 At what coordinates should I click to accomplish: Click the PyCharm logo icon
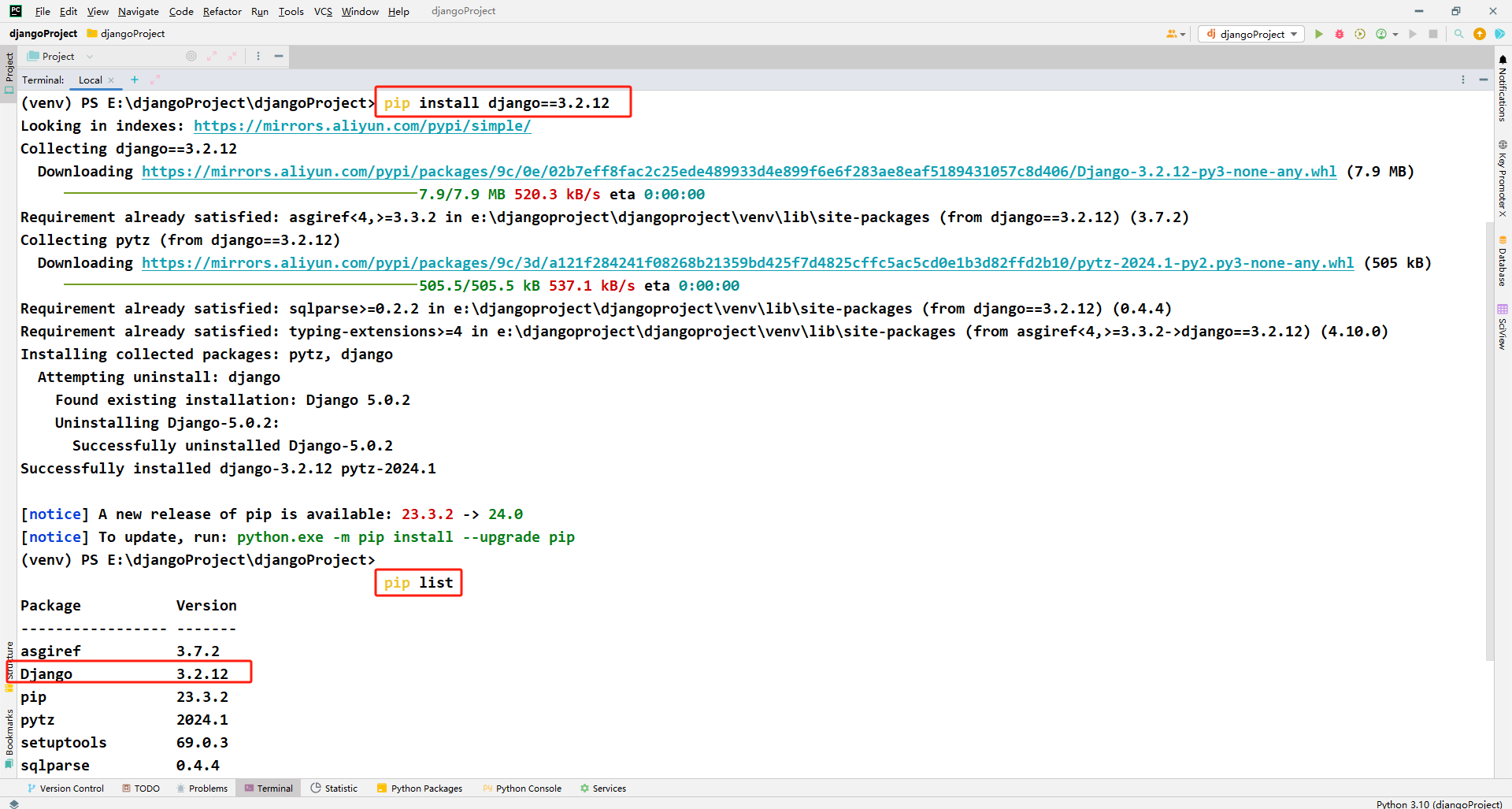pyautogui.click(x=16, y=11)
